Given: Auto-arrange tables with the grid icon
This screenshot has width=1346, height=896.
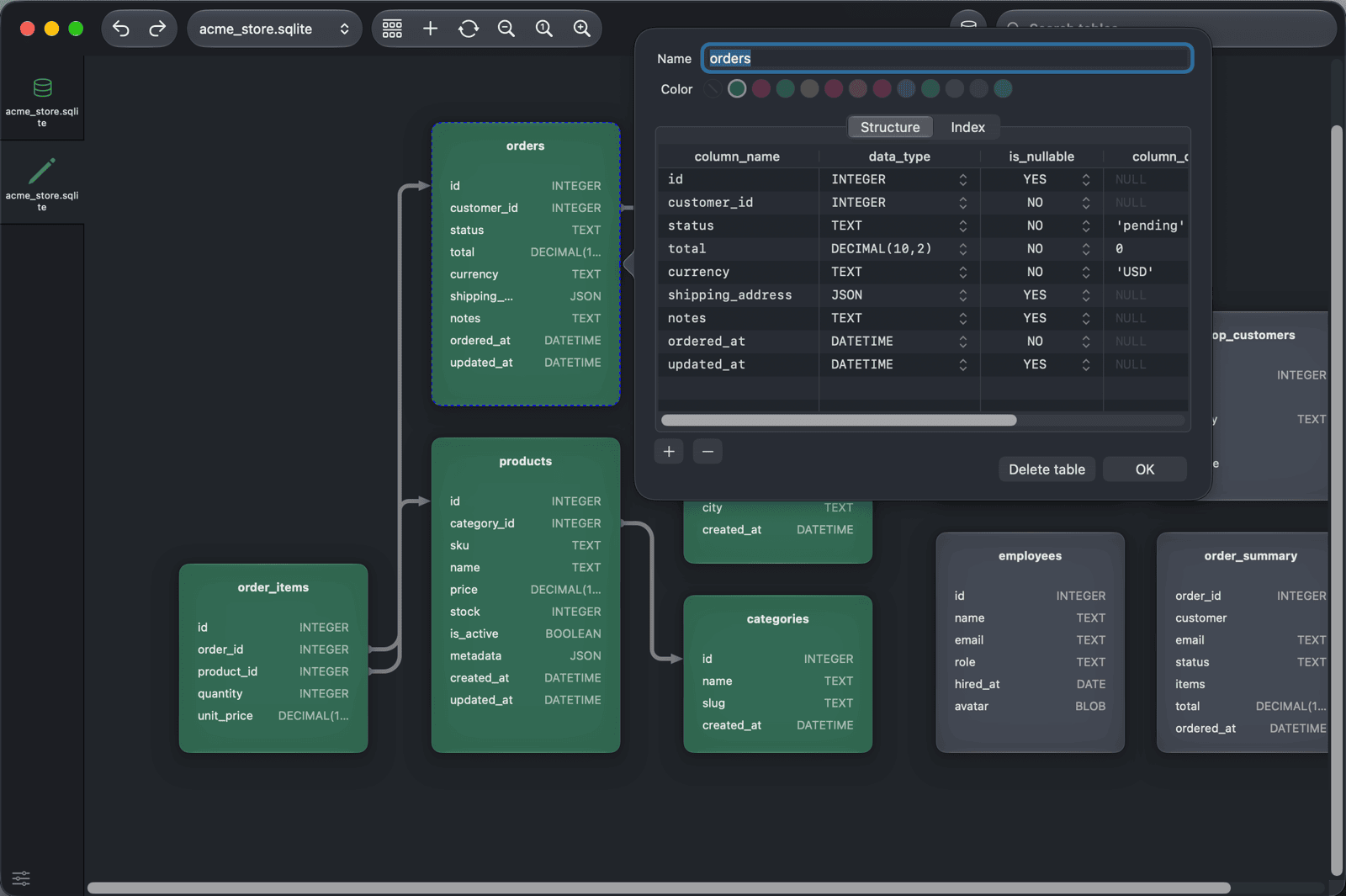Looking at the screenshot, I should pos(392,29).
